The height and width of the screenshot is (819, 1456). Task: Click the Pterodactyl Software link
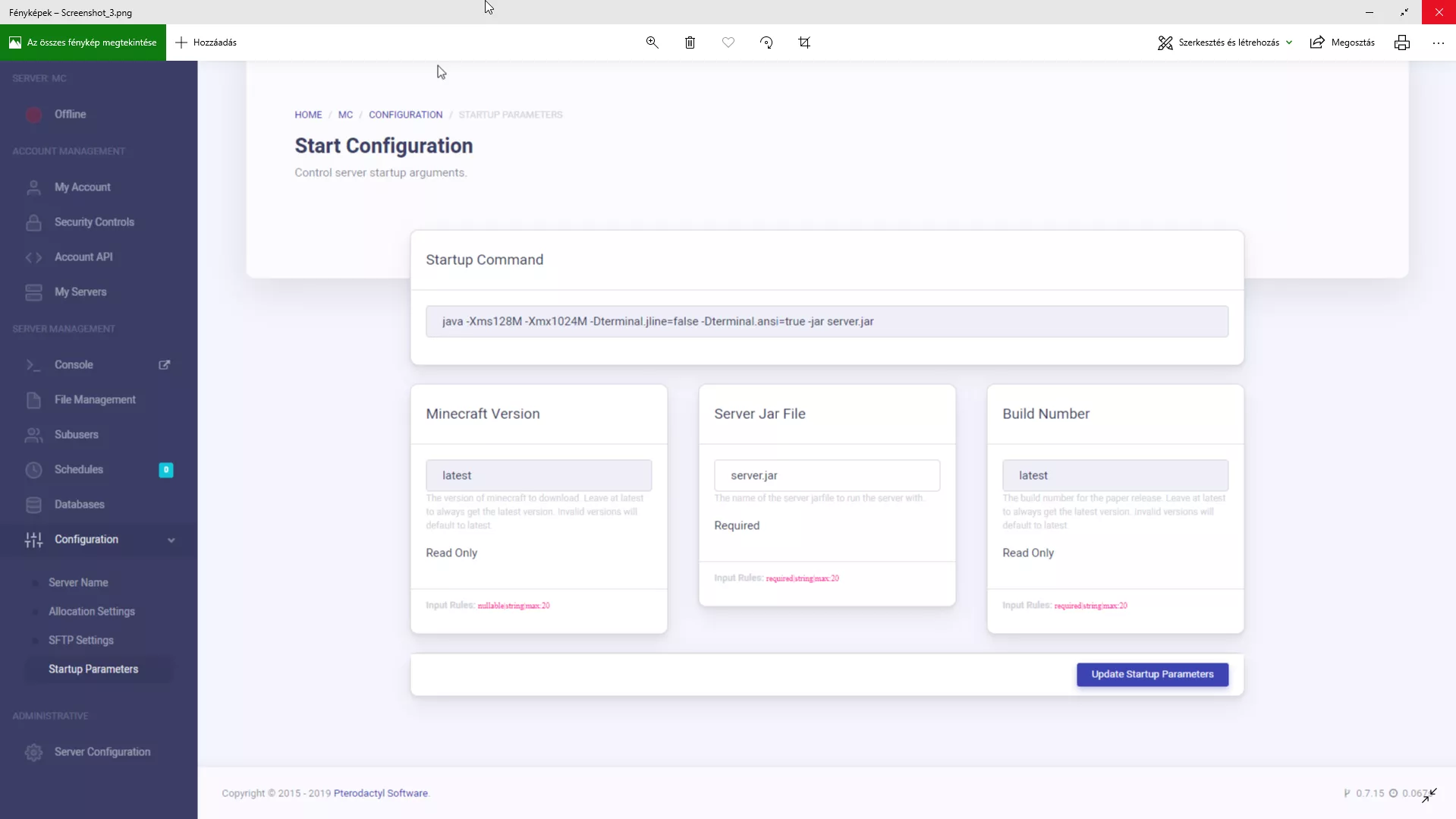tap(380, 793)
